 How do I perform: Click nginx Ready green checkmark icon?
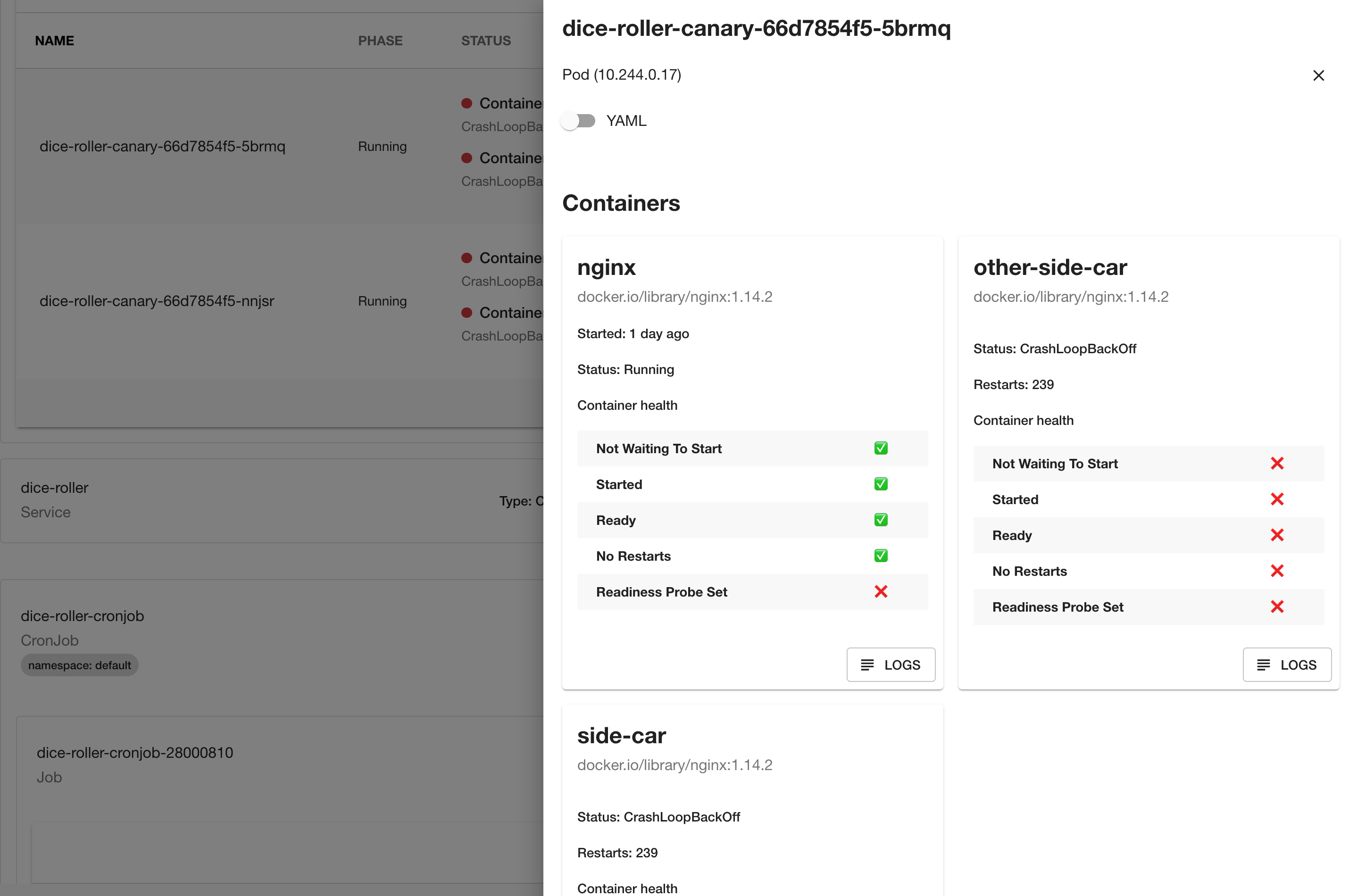click(x=881, y=520)
